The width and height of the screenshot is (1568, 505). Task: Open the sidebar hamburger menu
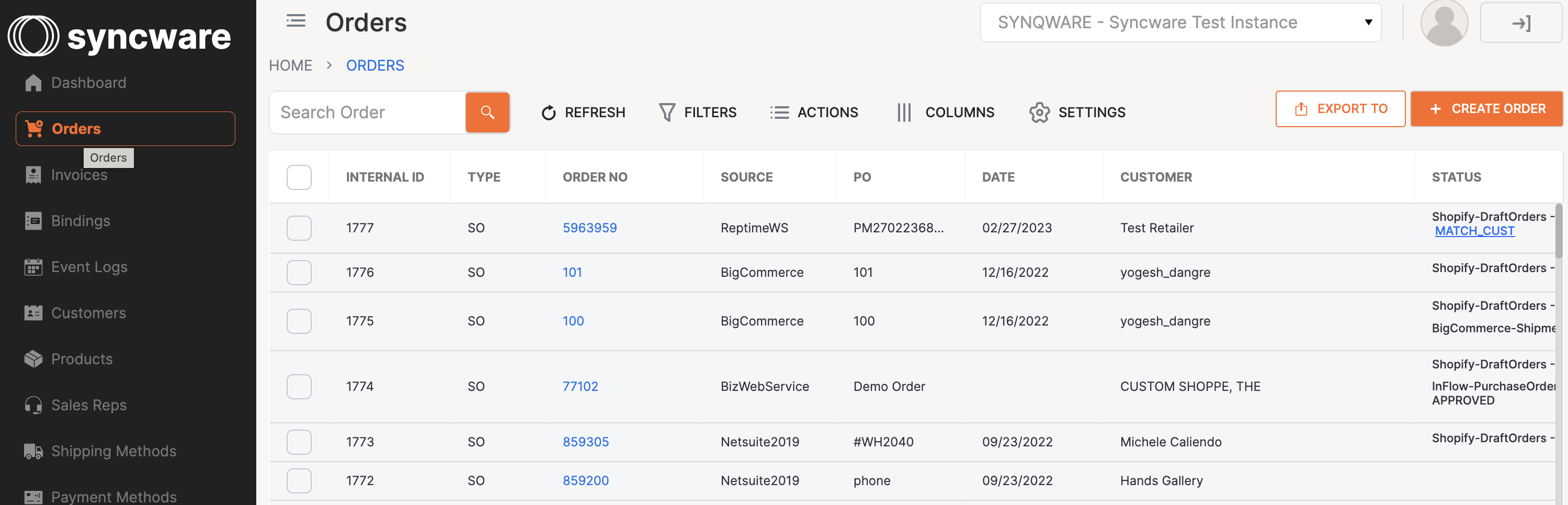point(296,21)
